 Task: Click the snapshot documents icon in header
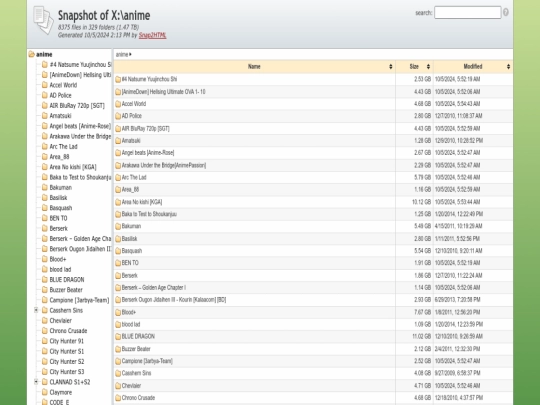click(43, 20)
